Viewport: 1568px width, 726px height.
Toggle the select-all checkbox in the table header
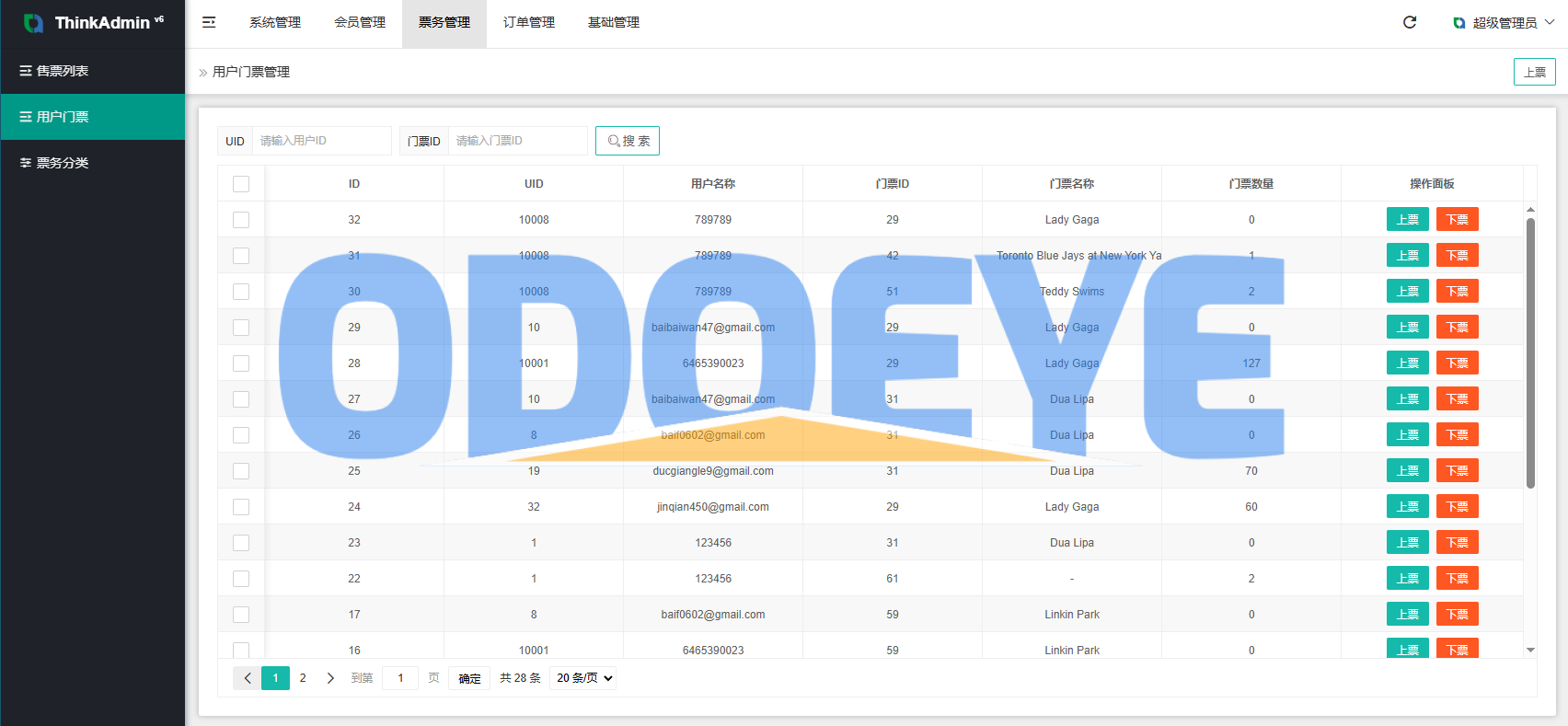click(241, 184)
